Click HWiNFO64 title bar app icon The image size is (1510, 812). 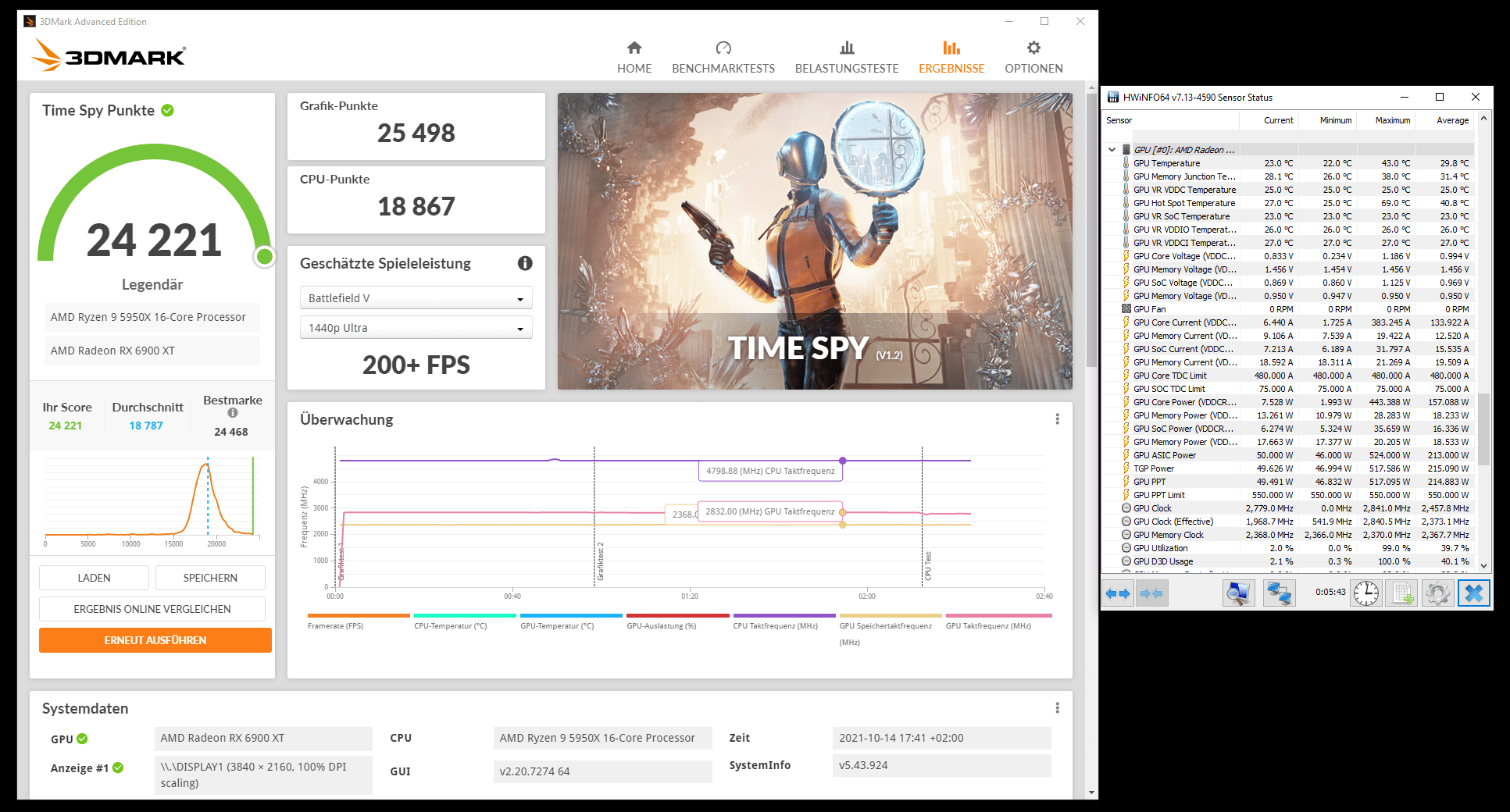click(x=1112, y=98)
